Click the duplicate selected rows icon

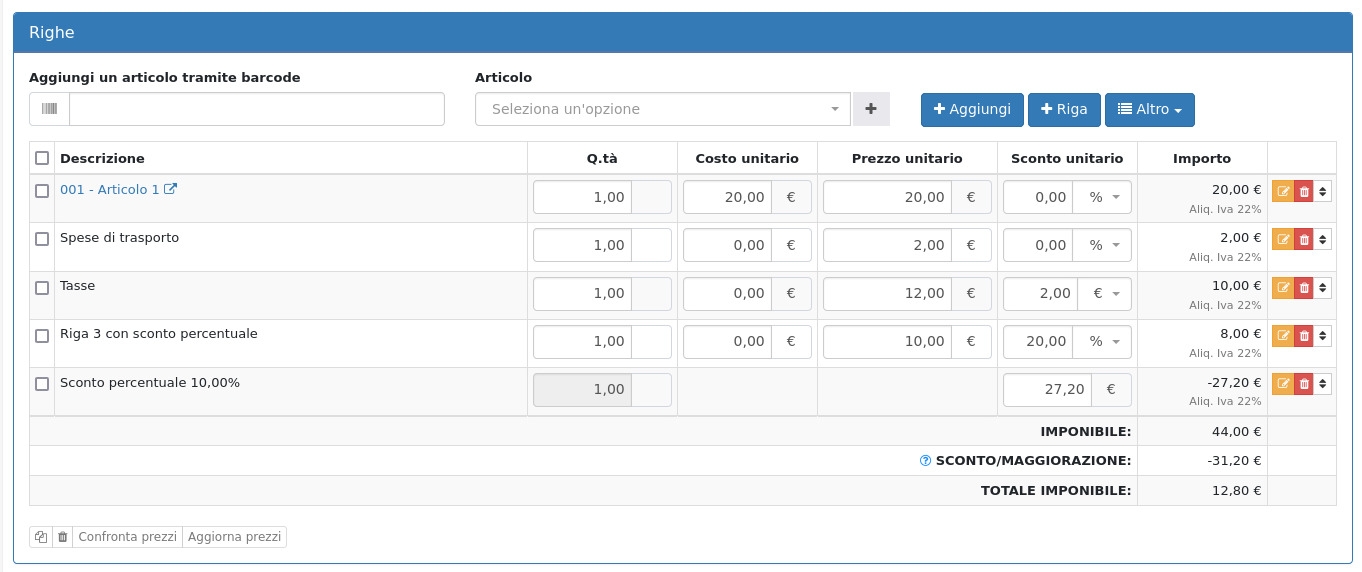[x=41, y=537]
